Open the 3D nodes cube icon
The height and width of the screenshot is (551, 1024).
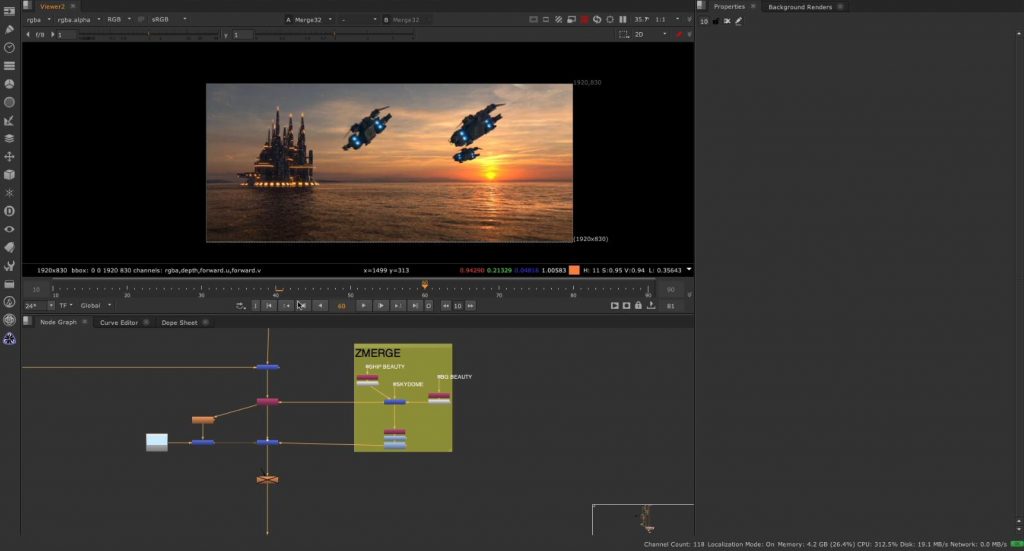click(9, 175)
